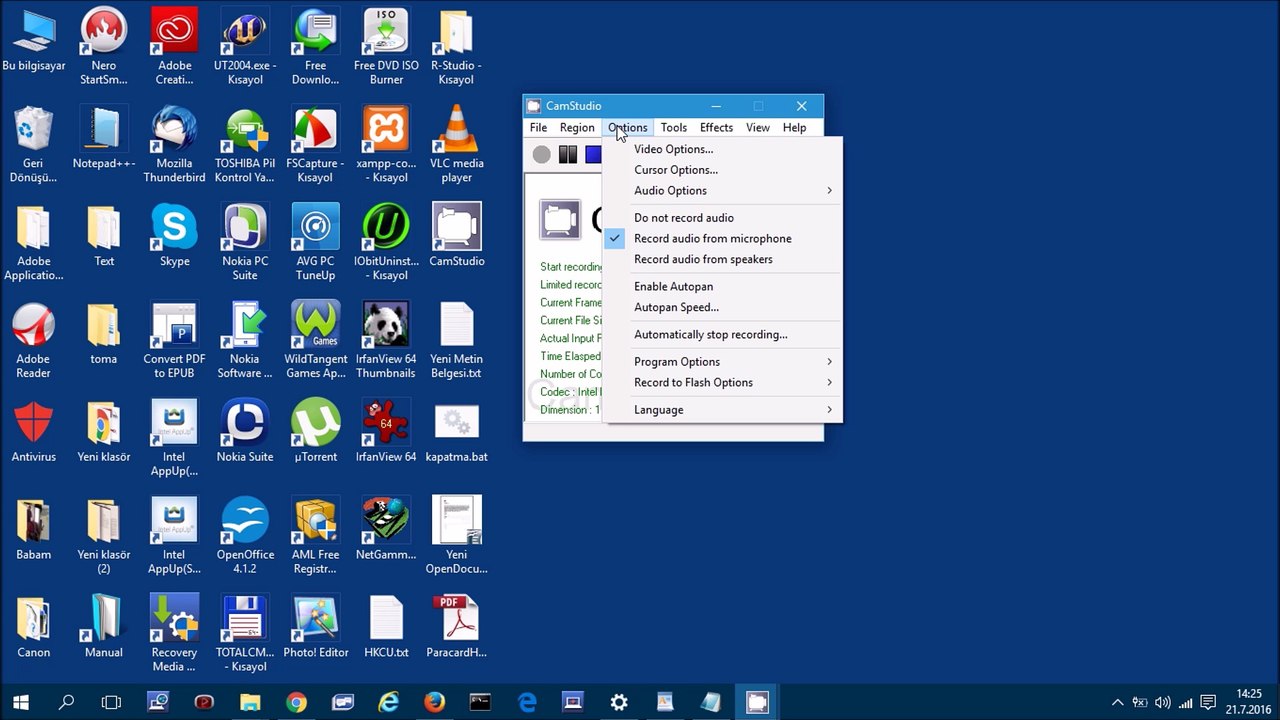The height and width of the screenshot is (720, 1280).
Task: Launch the µTorrent desktop icon
Action: 315,431
